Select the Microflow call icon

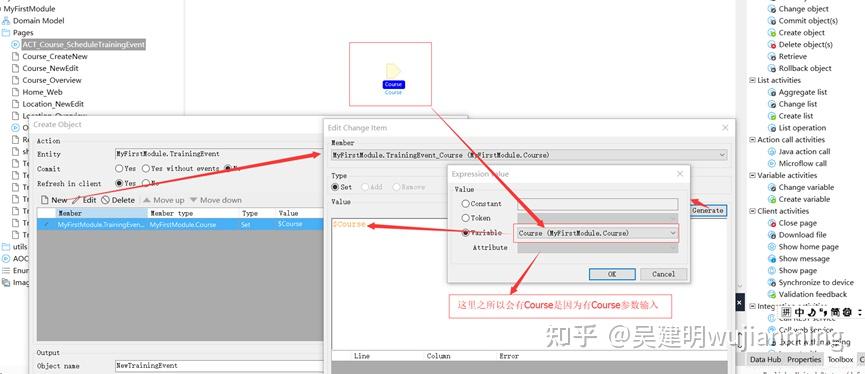[772, 163]
